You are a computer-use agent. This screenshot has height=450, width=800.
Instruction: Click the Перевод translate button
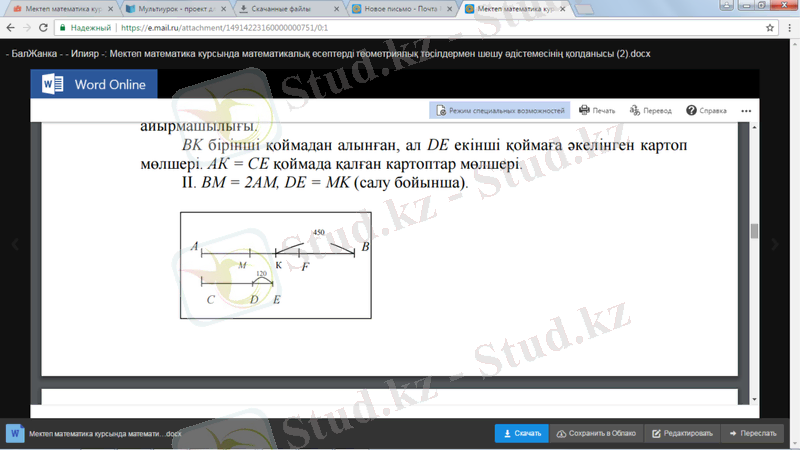[x=651, y=110]
